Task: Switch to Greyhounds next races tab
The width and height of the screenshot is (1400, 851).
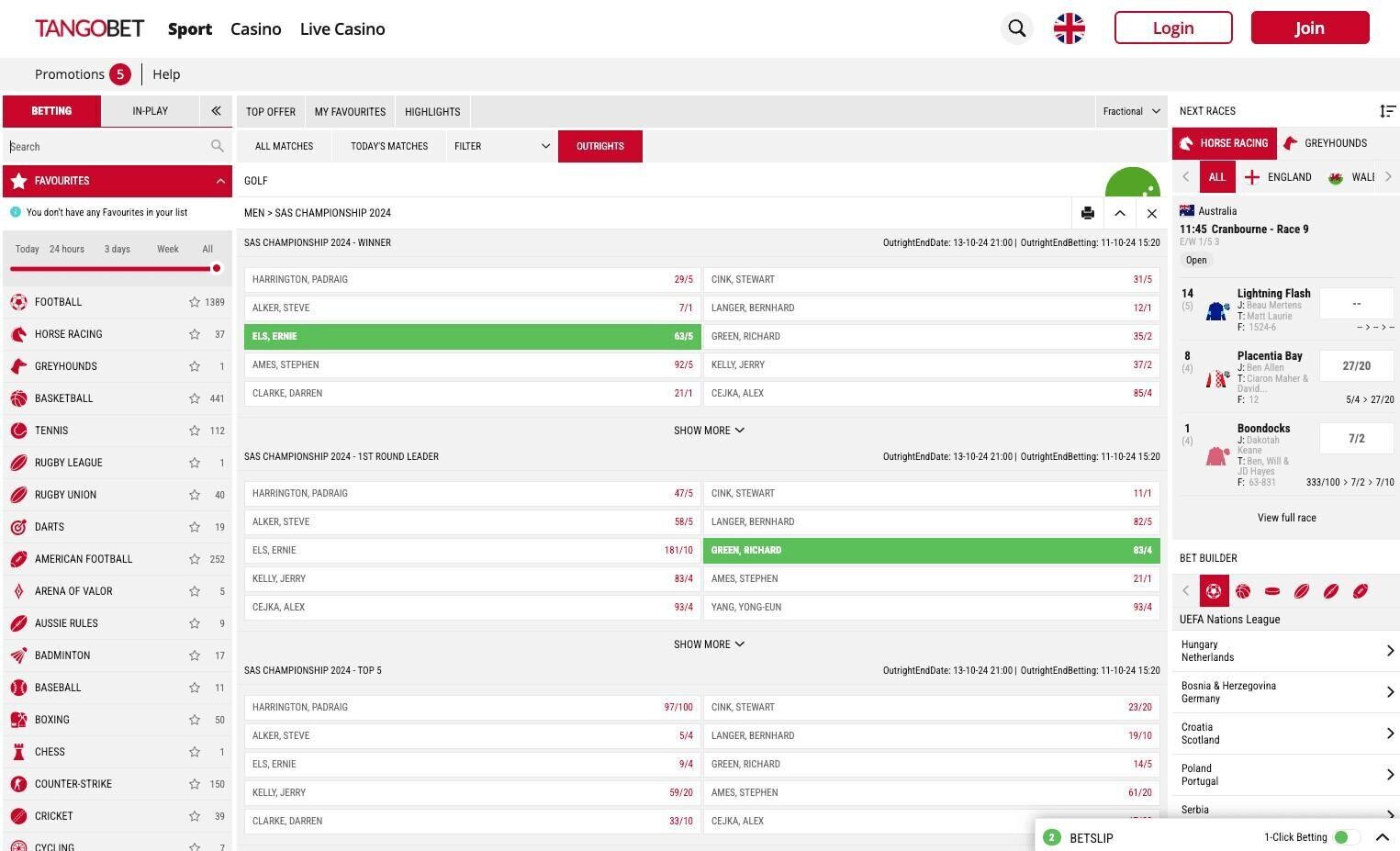Action: tap(1325, 143)
